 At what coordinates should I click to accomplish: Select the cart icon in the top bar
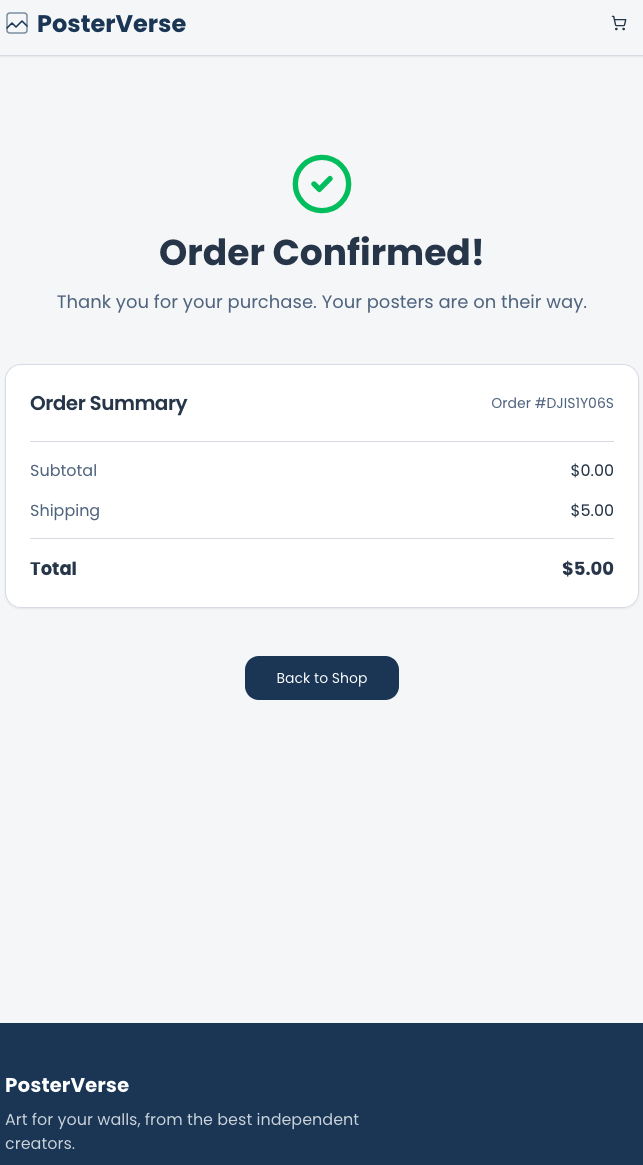click(x=619, y=23)
